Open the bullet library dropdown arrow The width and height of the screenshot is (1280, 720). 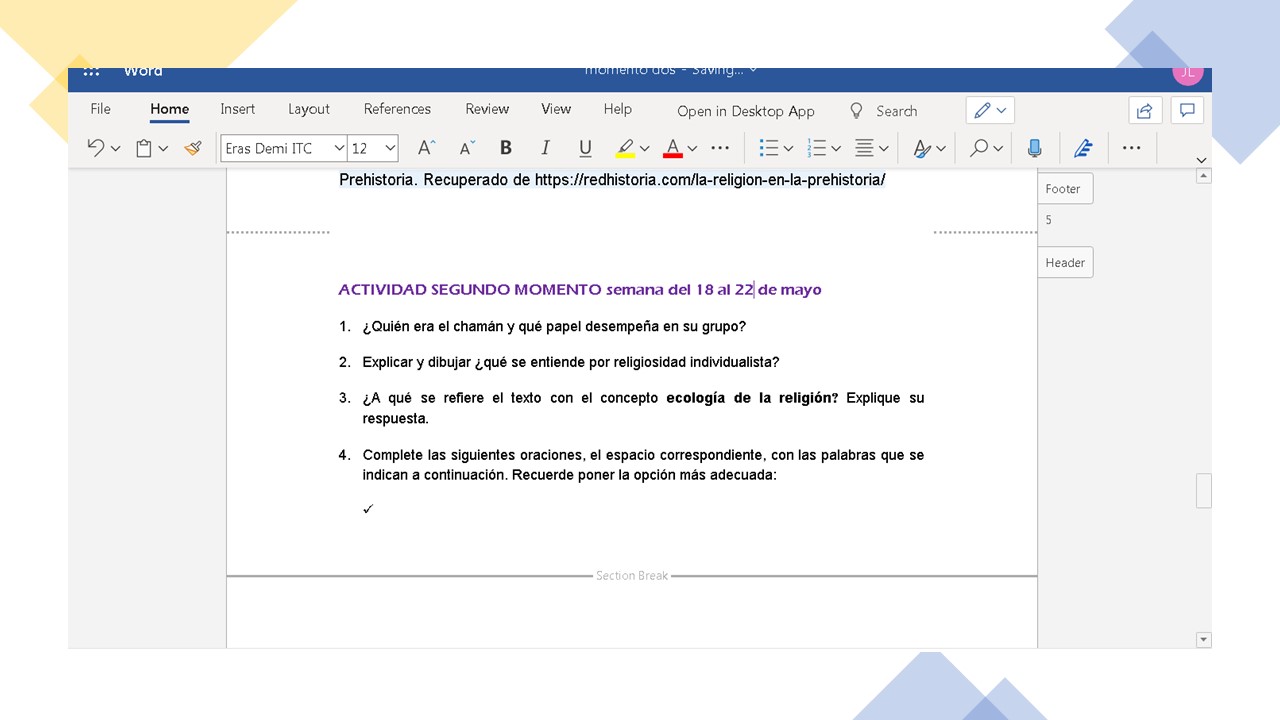pyautogui.click(x=788, y=149)
